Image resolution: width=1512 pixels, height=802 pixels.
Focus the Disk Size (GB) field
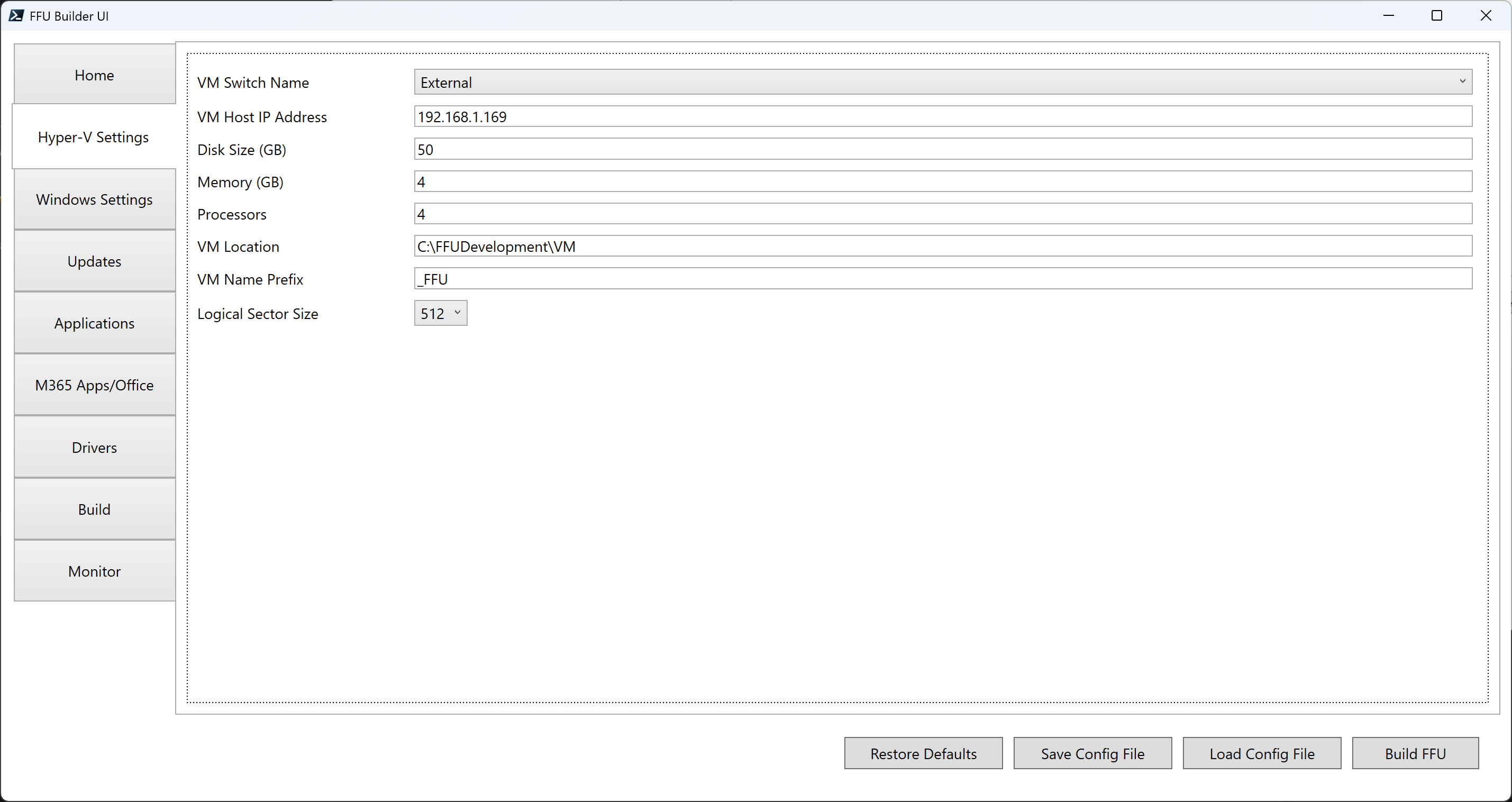(x=943, y=149)
